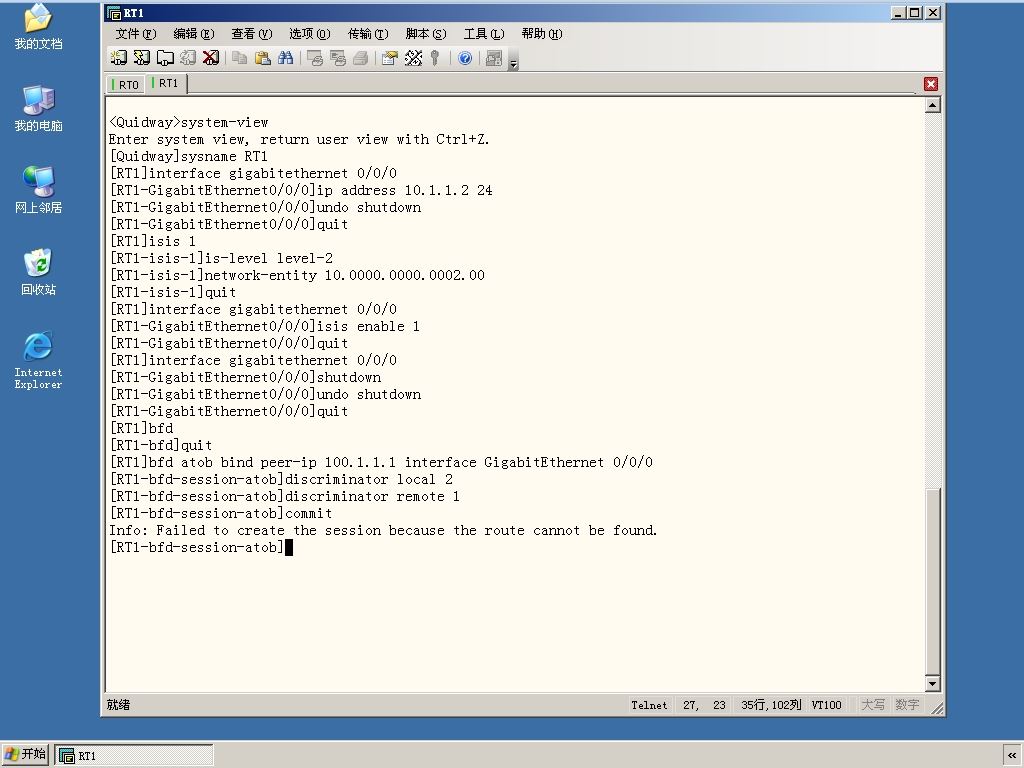Click the '[Quidway]sysname RT1' line
Viewport: 1024px width, 768px height.
pyautogui.click(x=189, y=156)
